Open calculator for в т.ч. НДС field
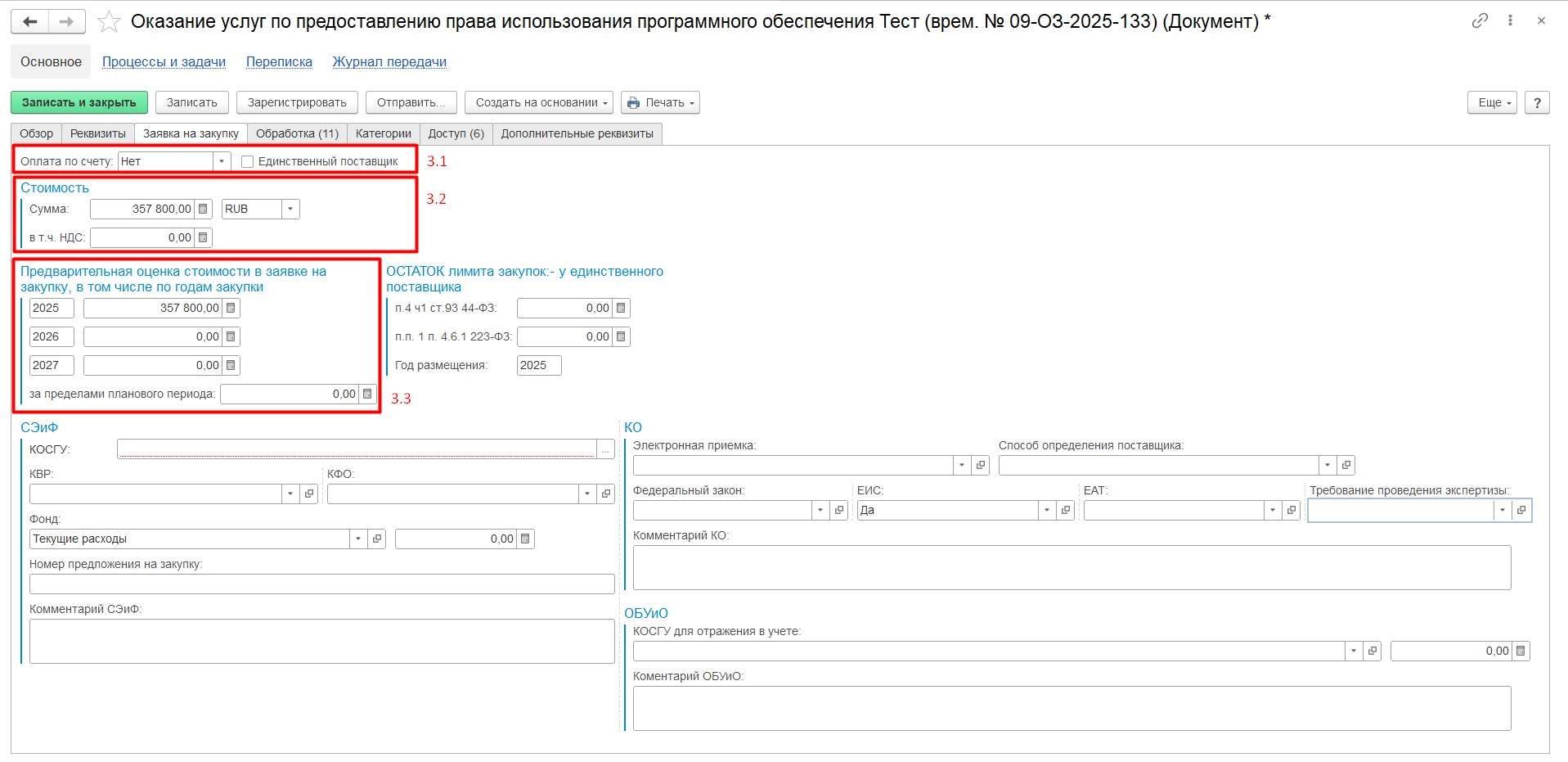The image size is (1568, 762). (204, 238)
